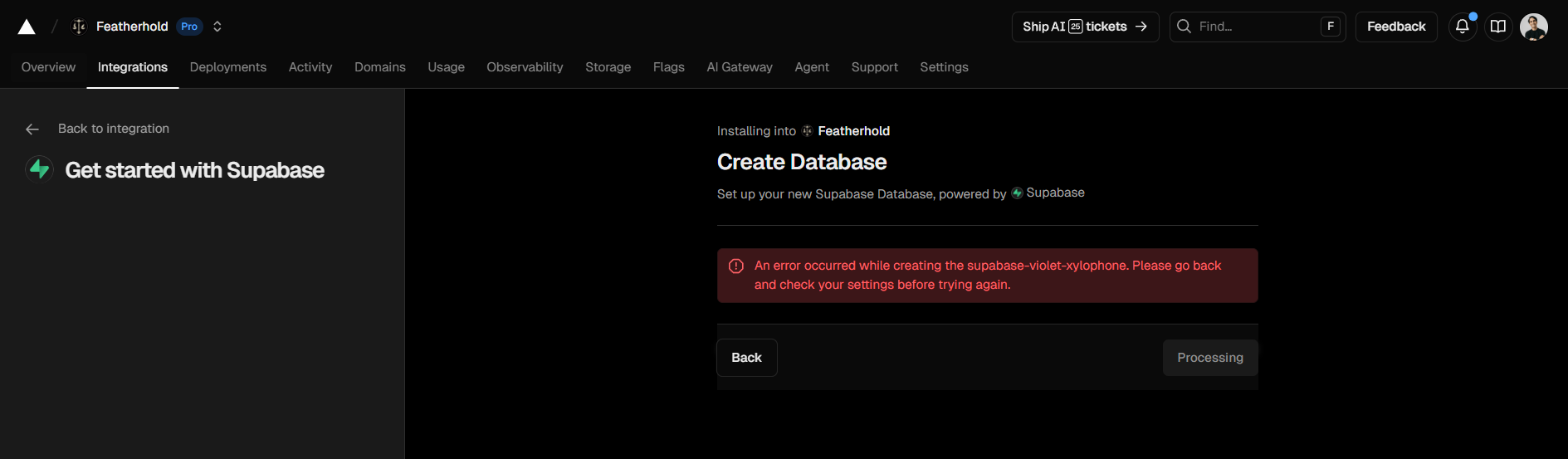Switch to the Overview tab
The height and width of the screenshot is (459, 1568).
click(48, 67)
